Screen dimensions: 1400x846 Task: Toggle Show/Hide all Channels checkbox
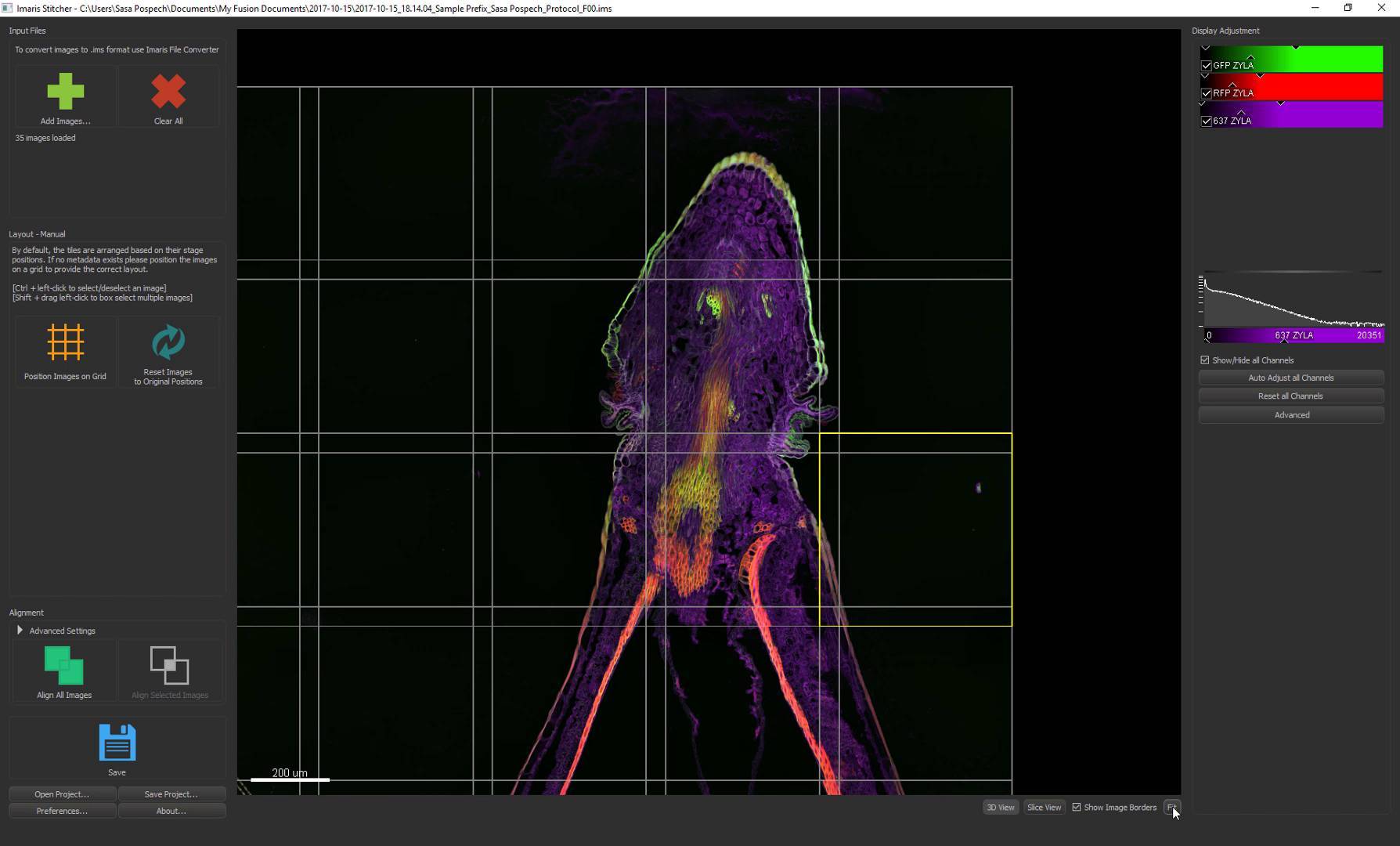pos(1205,360)
